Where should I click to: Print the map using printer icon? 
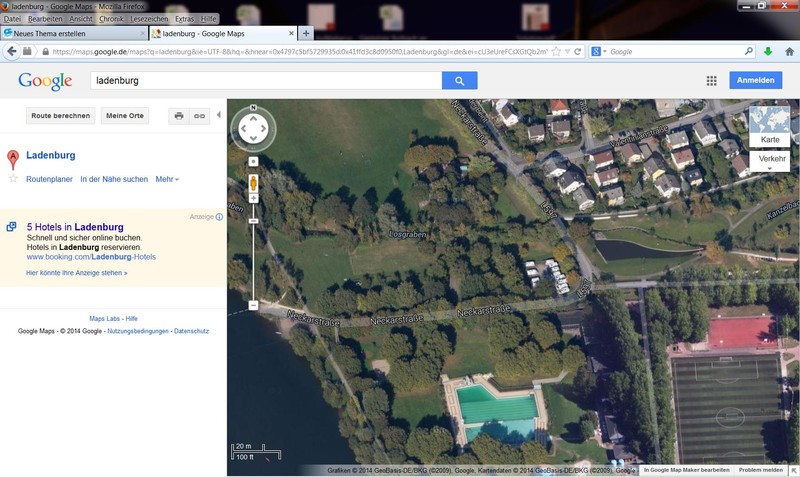coord(179,116)
